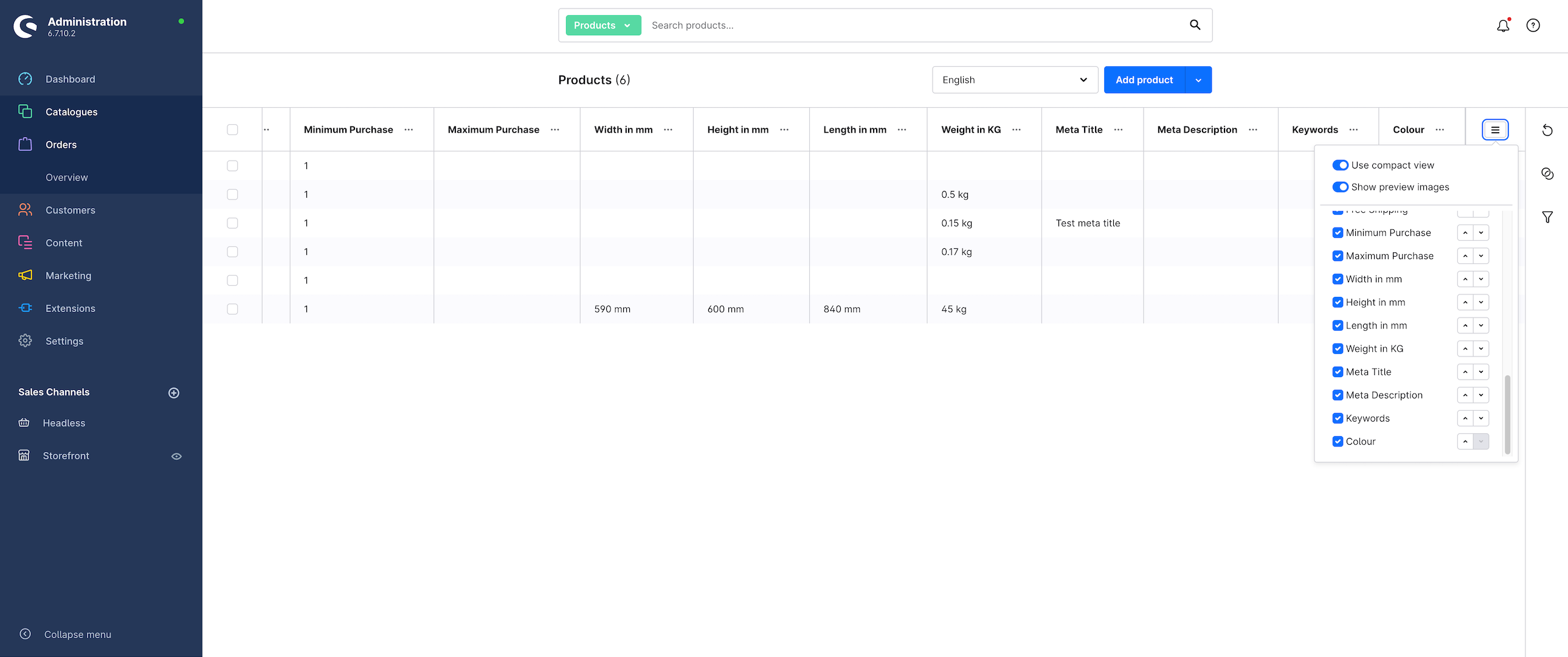Tick the select-all checkbox in table header
The image size is (1568, 657).
pos(232,130)
